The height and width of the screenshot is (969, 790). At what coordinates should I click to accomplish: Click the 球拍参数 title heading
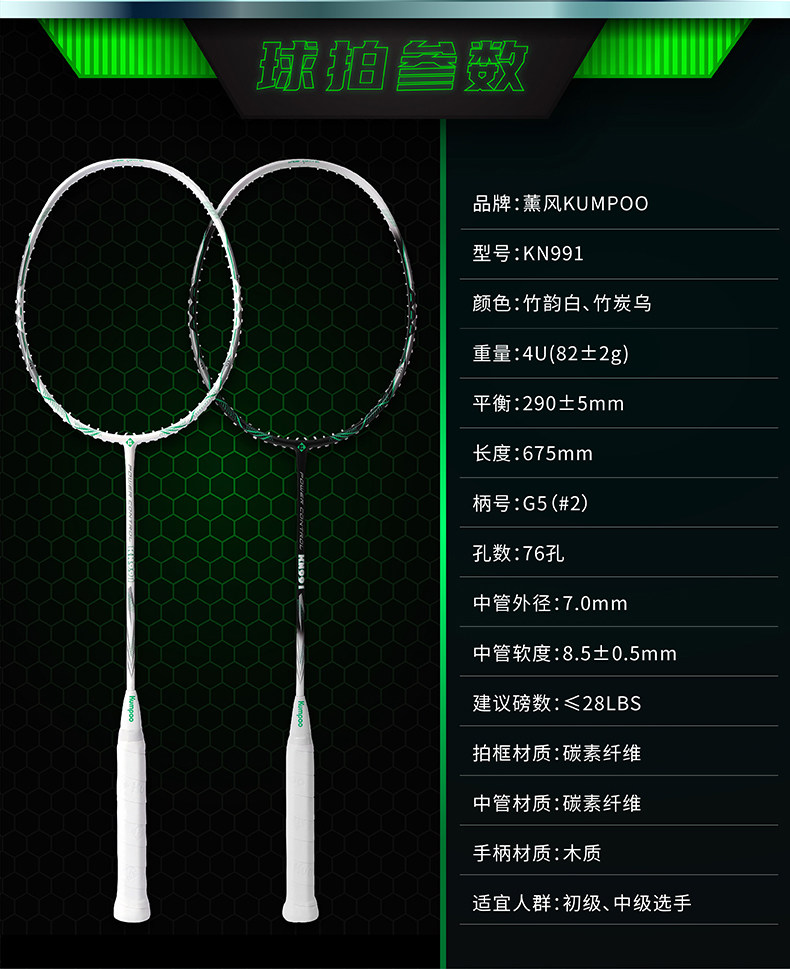click(392, 67)
